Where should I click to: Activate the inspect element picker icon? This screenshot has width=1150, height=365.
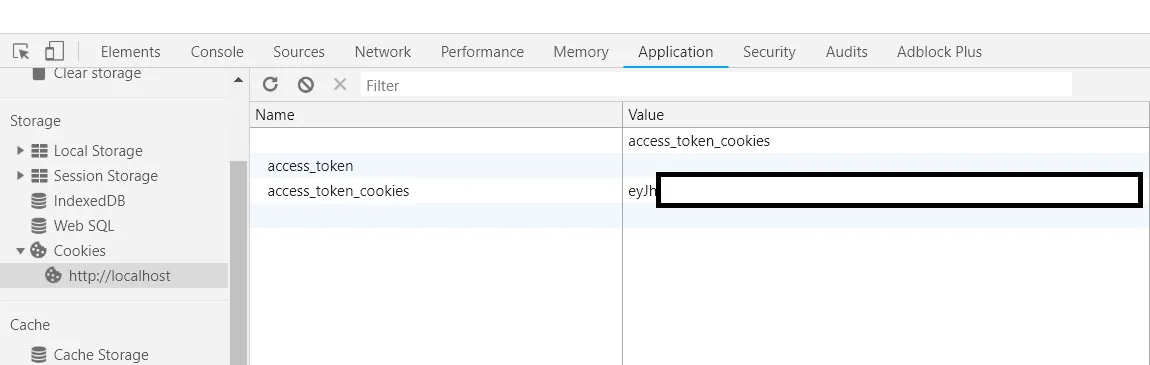(21, 51)
